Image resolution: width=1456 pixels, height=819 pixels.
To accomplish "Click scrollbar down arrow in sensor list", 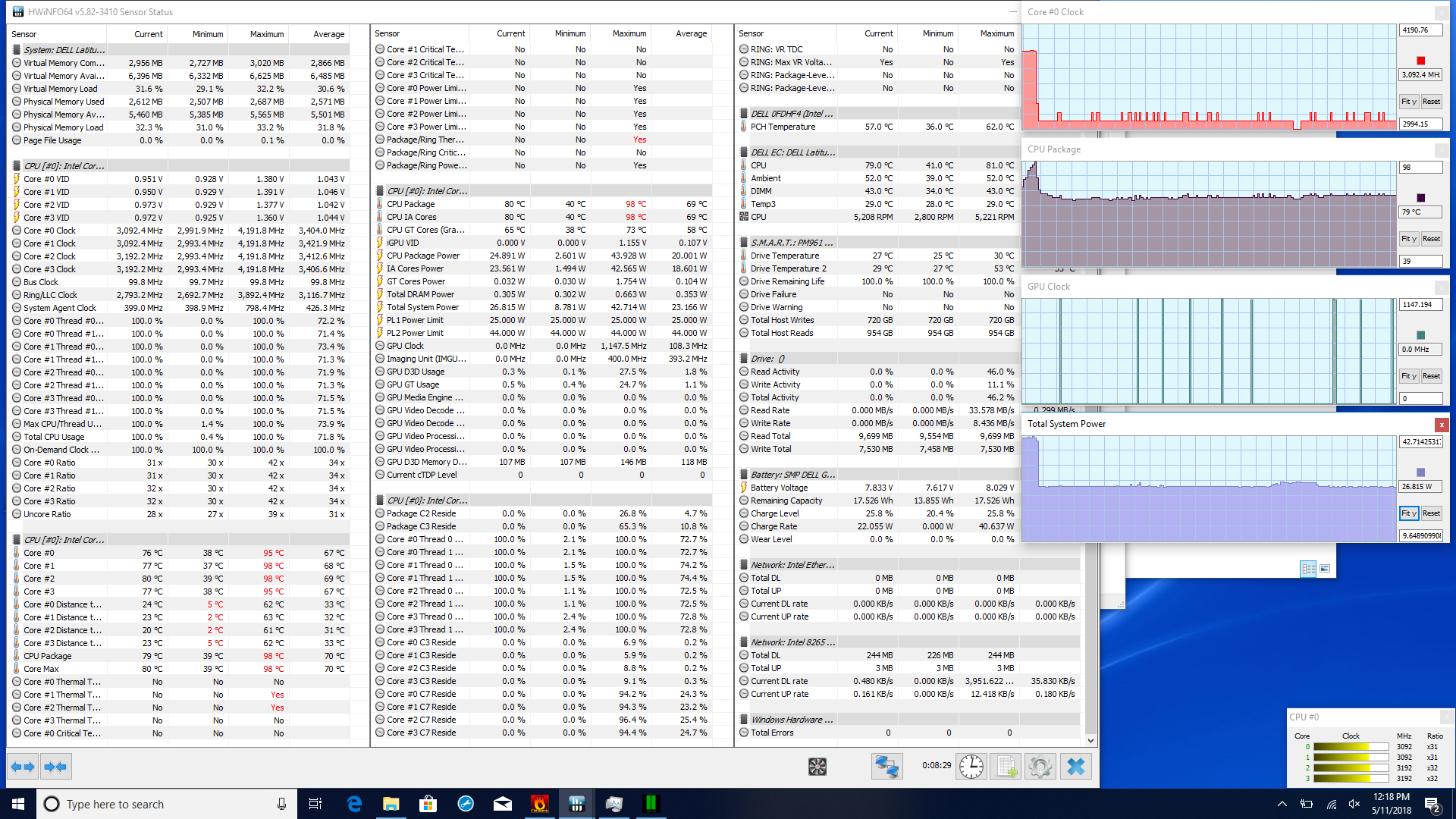I will click(x=1090, y=741).
